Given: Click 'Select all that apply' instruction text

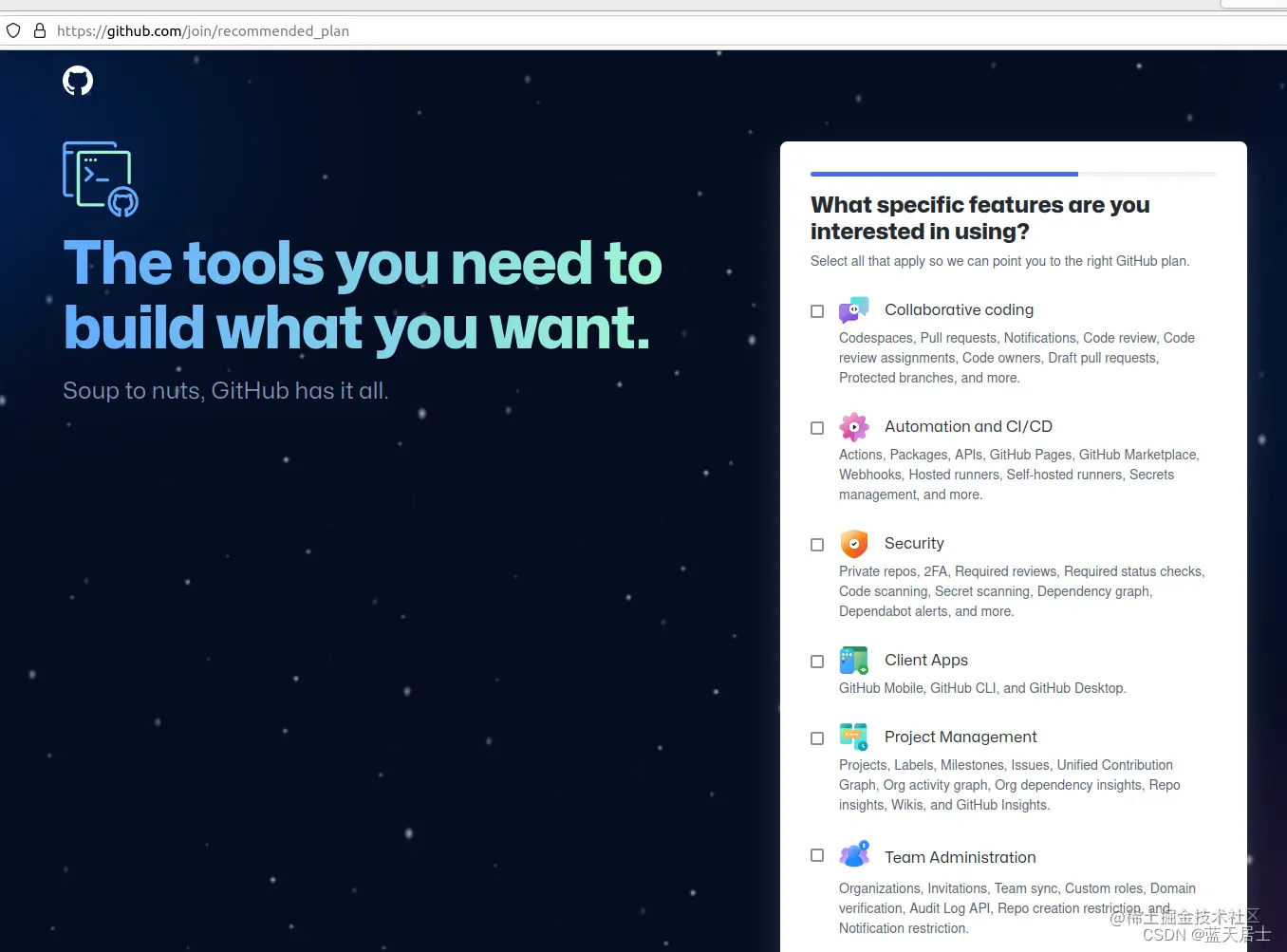Looking at the screenshot, I should pyautogui.click(x=999, y=261).
